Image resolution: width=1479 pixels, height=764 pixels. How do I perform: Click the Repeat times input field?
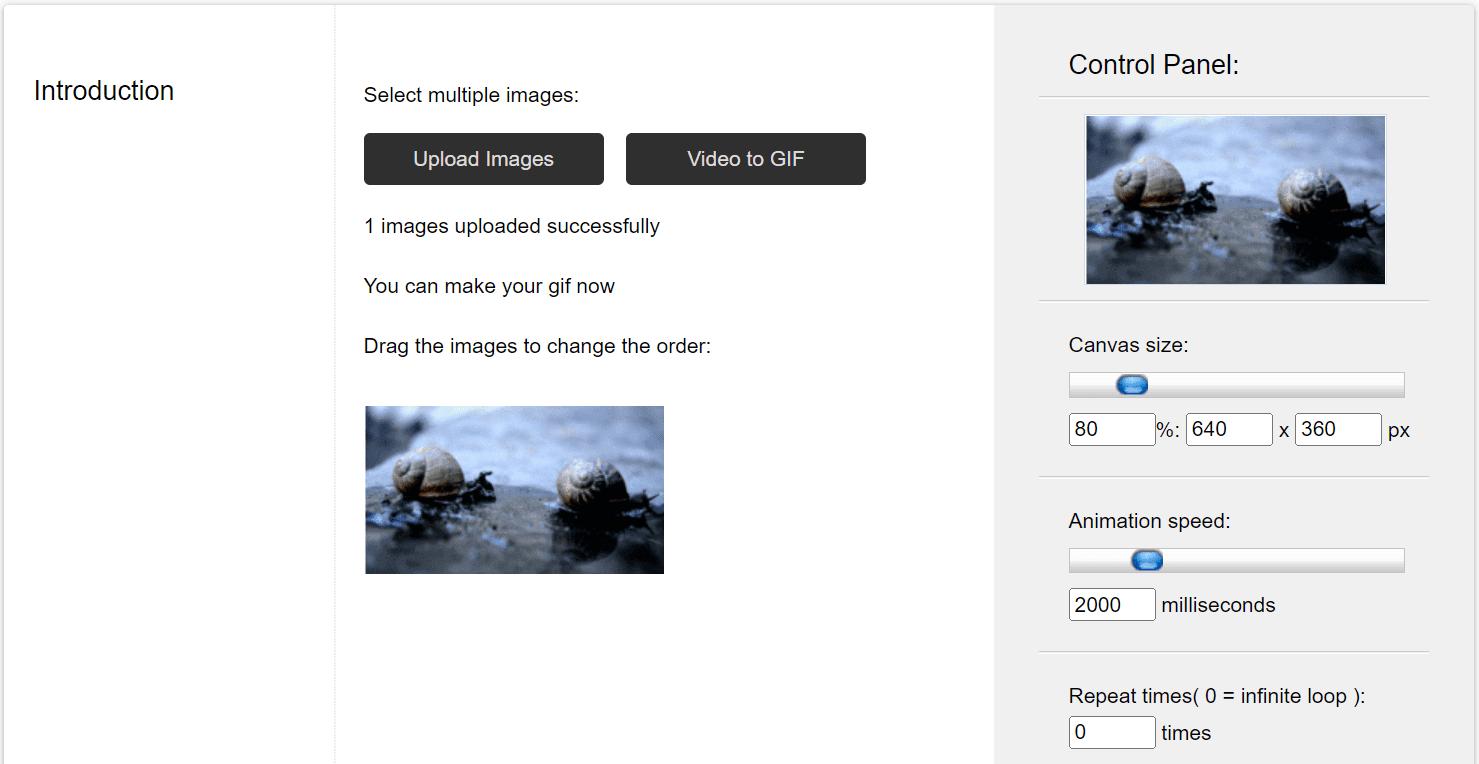point(1112,732)
